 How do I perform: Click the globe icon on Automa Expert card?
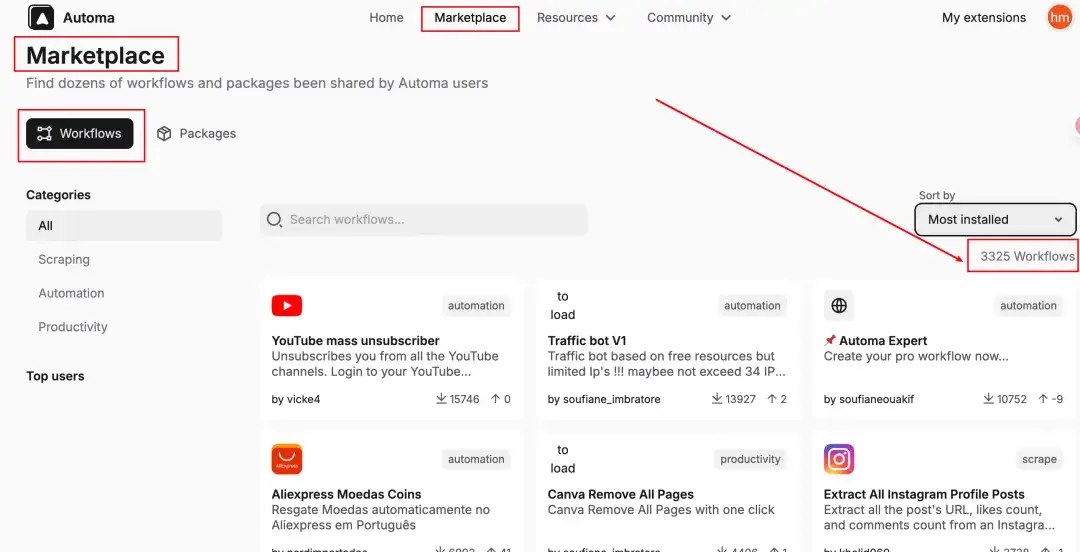[x=839, y=305]
